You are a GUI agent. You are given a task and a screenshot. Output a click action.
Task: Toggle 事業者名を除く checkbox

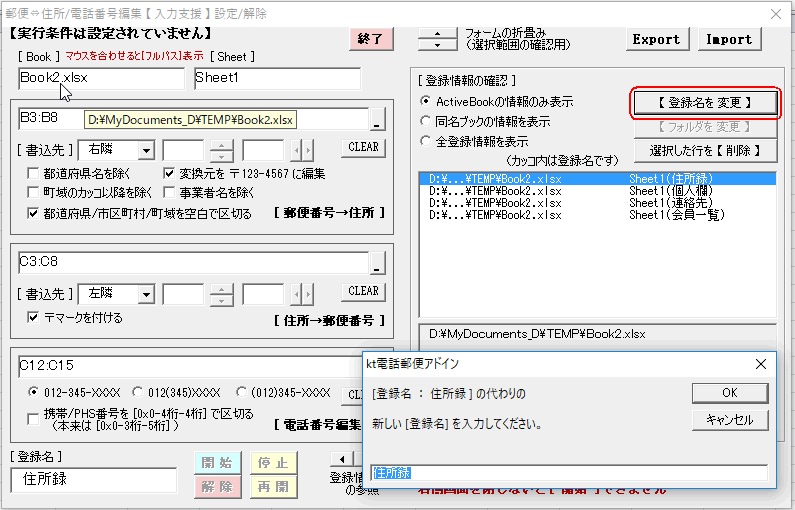(x=169, y=193)
